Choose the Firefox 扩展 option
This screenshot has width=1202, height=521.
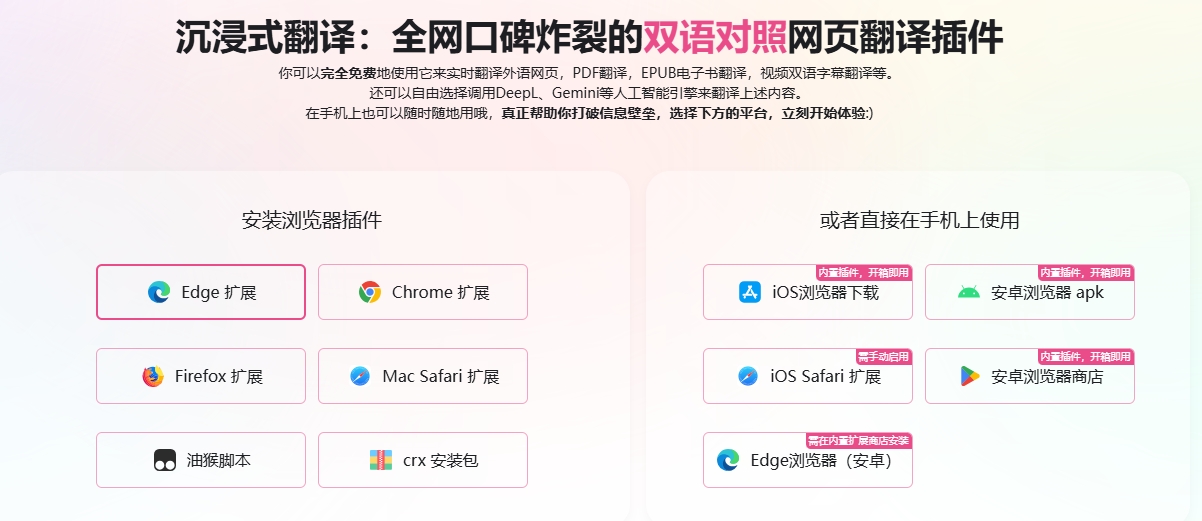pos(201,376)
